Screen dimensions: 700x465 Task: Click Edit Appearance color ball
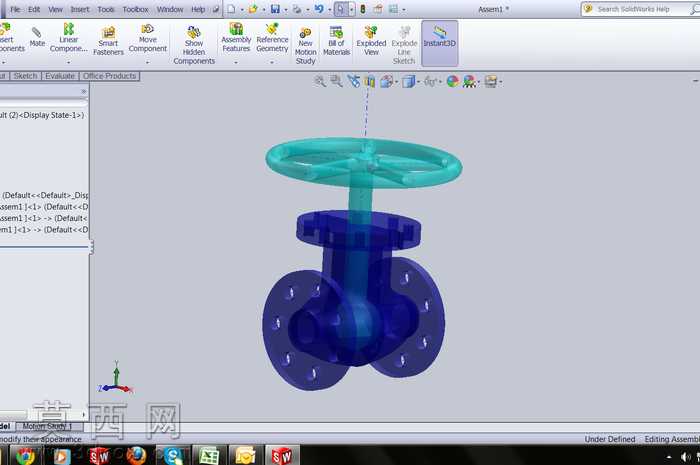tap(453, 81)
